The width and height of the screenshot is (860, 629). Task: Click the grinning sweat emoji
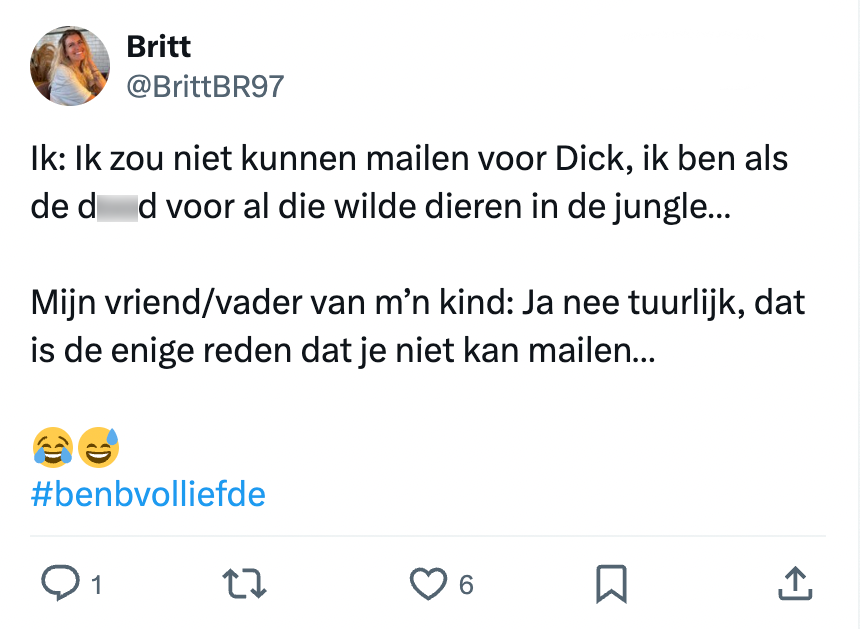coord(98,447)
